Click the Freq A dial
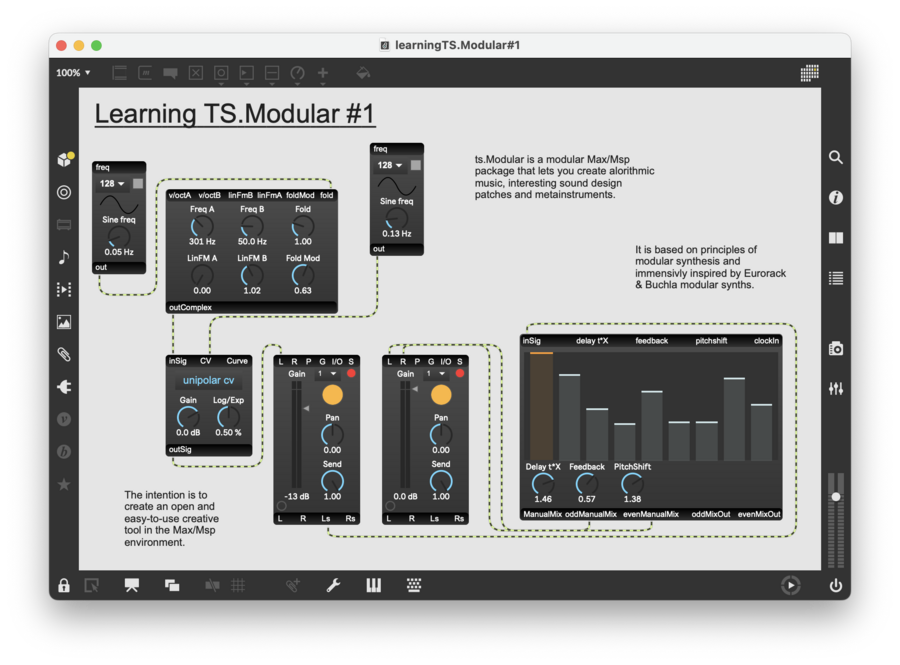Screen dimensions: 900x665 [x=202, y=227]
